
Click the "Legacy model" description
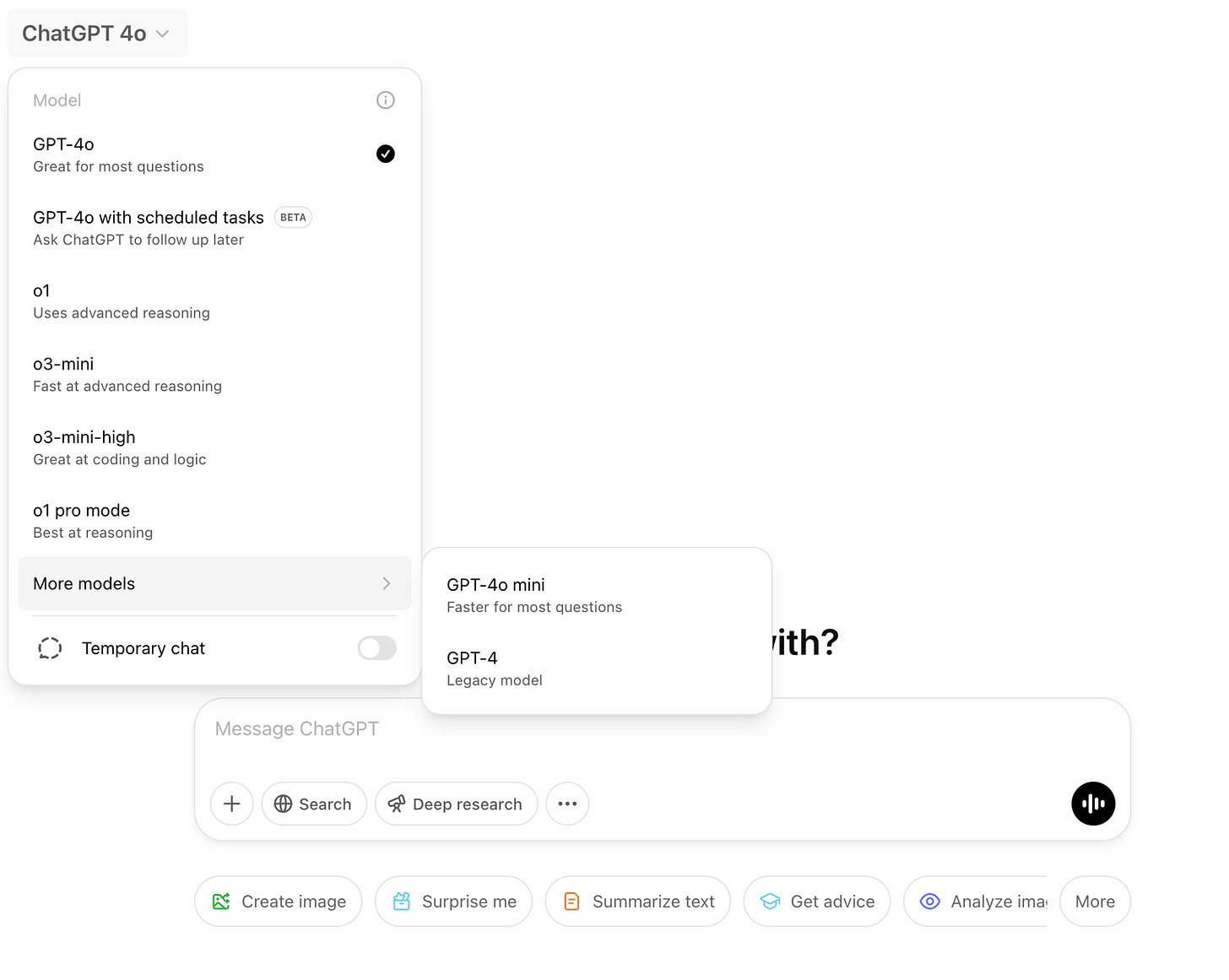[x=495, y=680]
